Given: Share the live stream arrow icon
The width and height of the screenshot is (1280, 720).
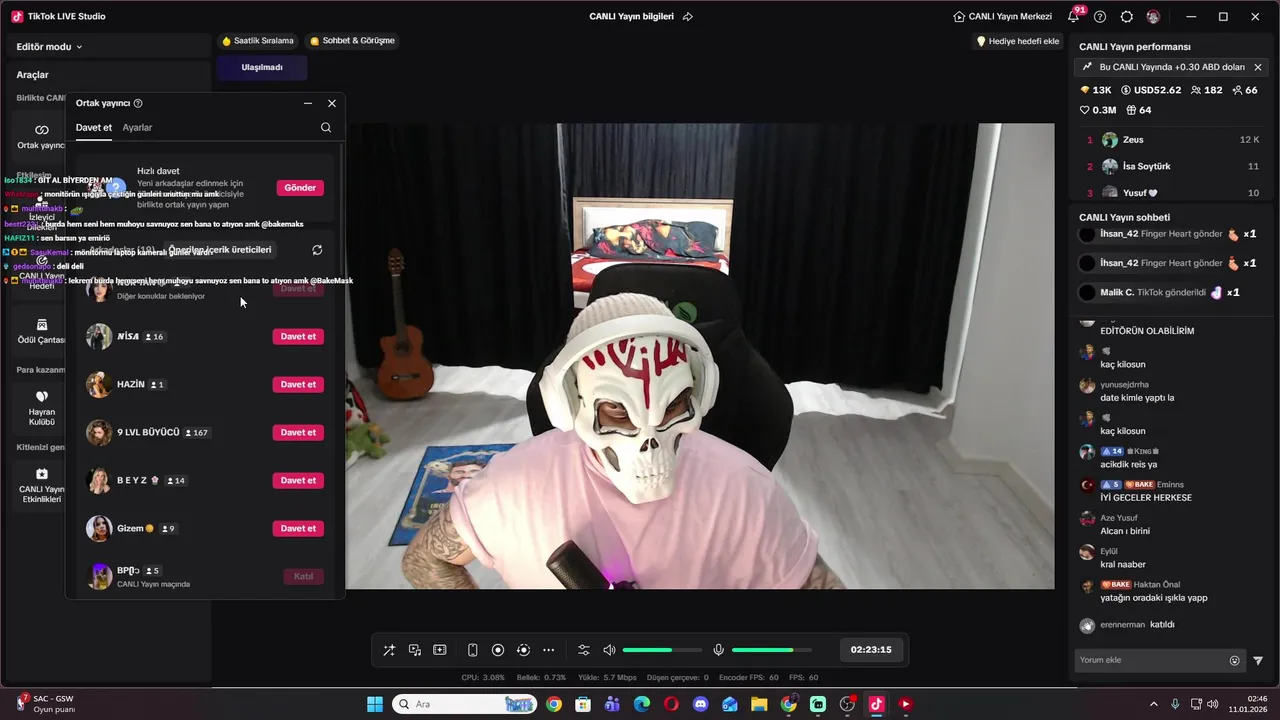Looking at the screenshot, I should [688, 17].
